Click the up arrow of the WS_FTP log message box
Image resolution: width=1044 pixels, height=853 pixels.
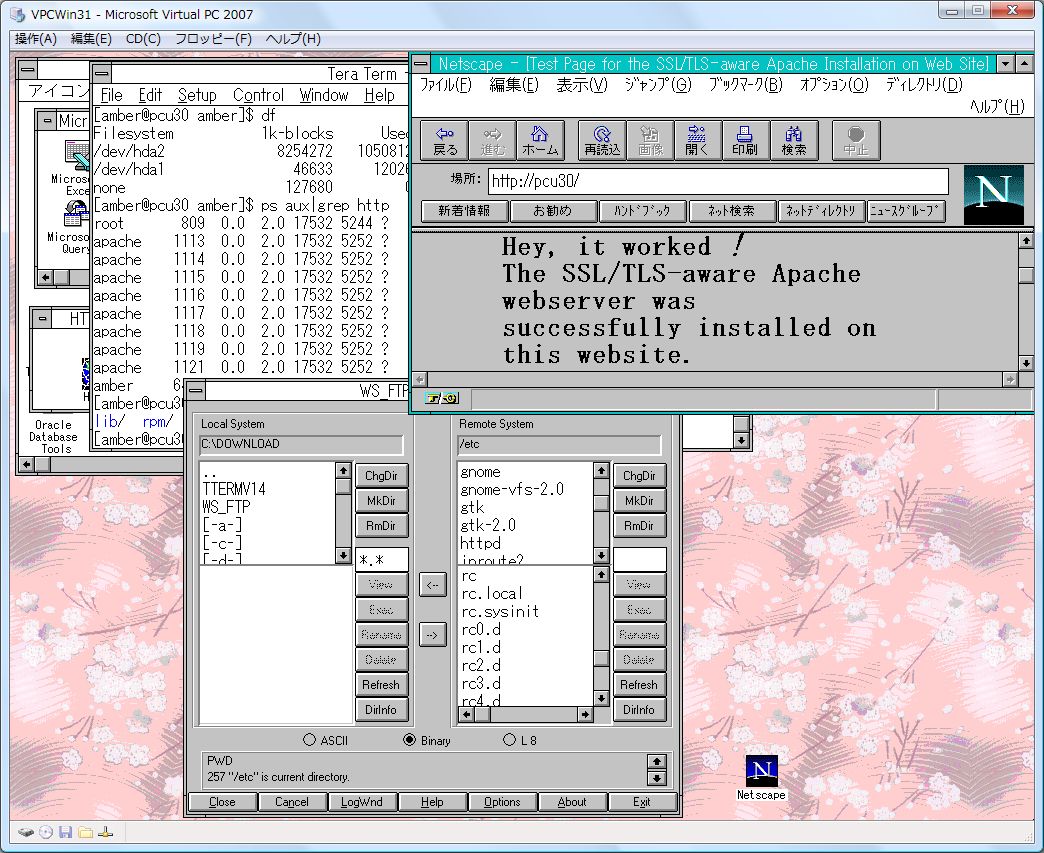click(656, 762)
